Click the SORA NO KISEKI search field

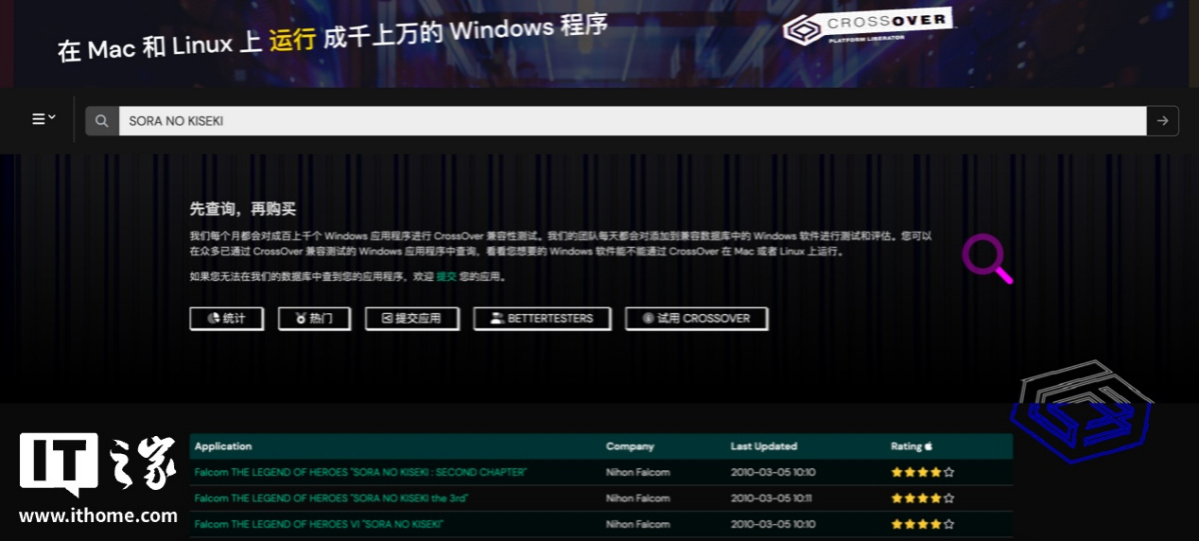click(x=630, y=121)
